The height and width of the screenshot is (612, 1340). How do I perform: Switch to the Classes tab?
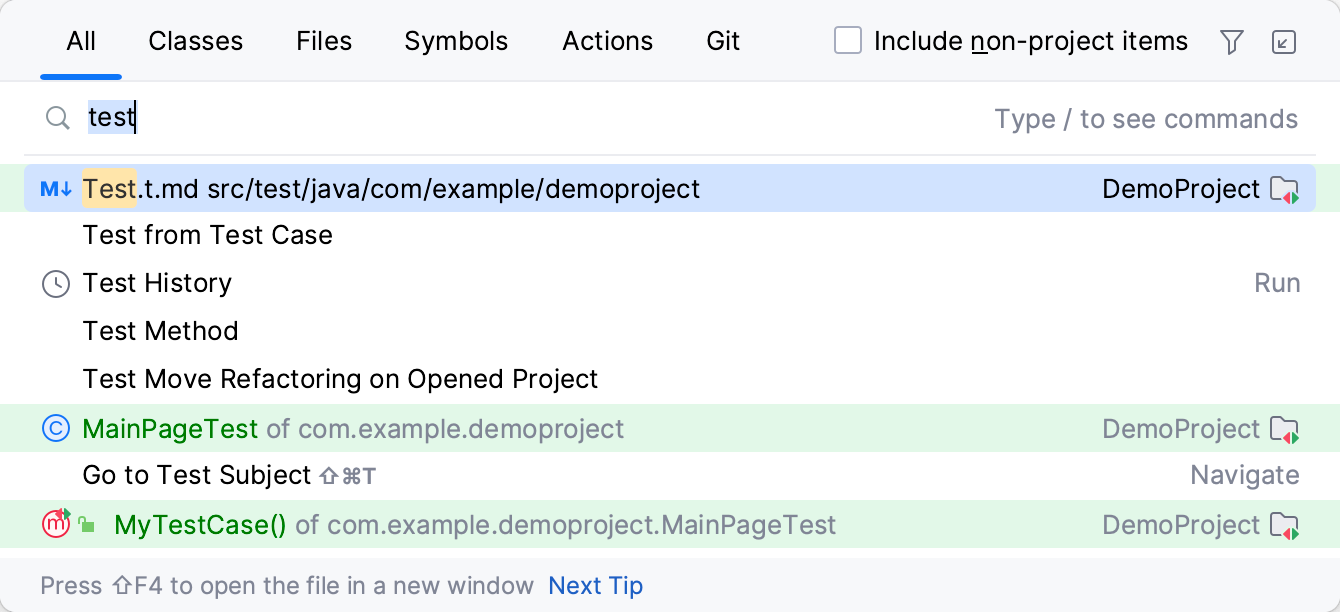(x=196, y=41)
